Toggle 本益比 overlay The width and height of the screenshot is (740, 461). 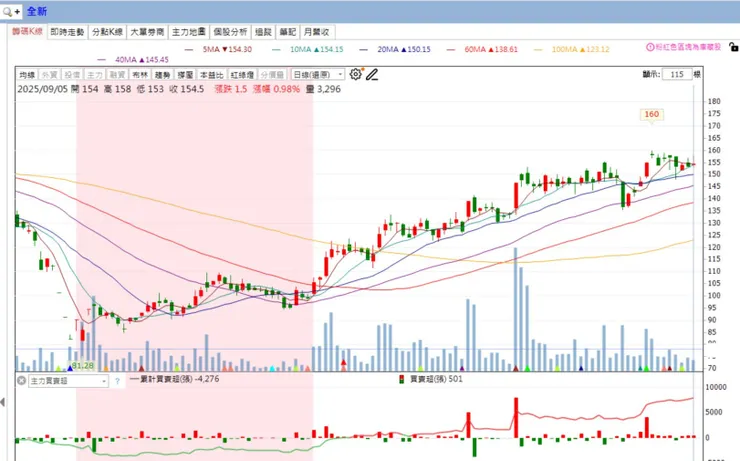click(x=211, y=75)
